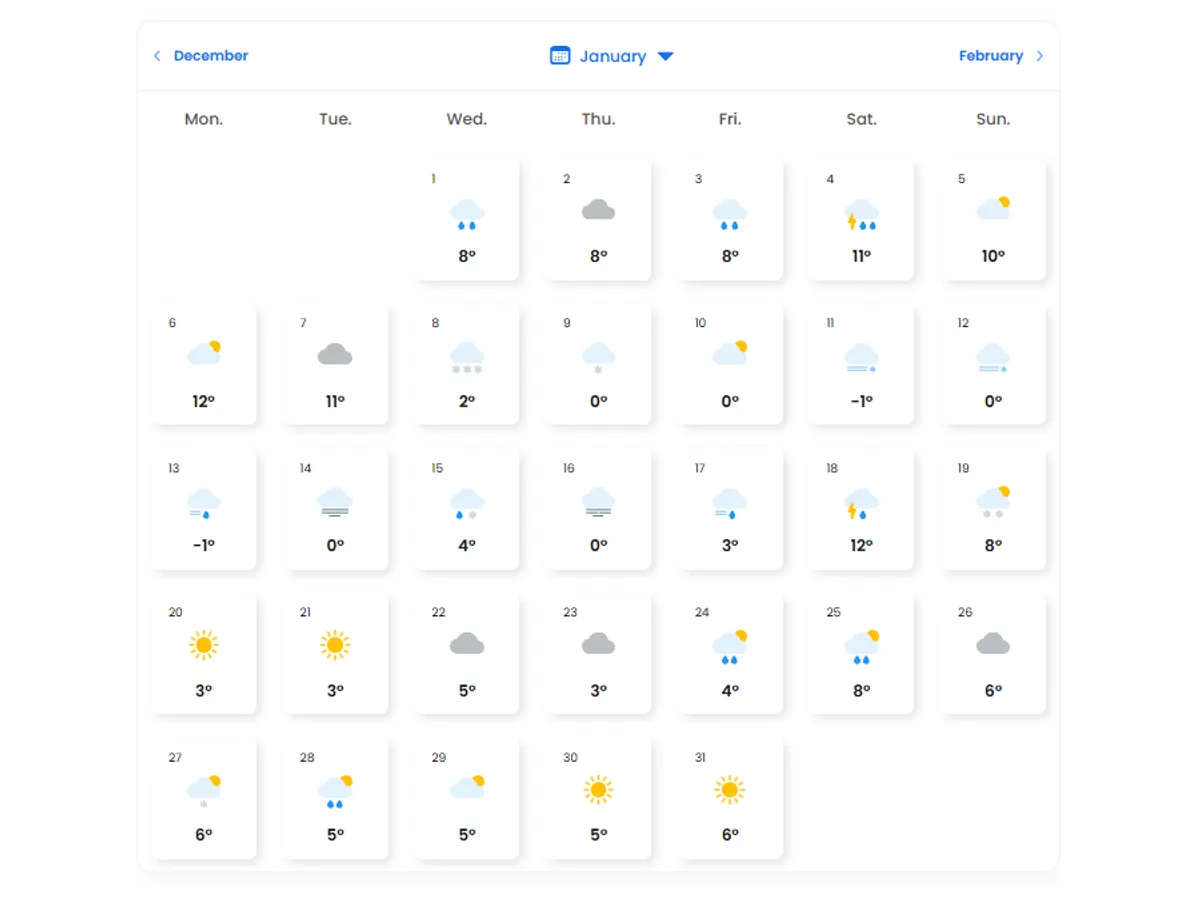Select the January 25 day card
Viewport: 1200px width, 900px height.
coord(861,654)
